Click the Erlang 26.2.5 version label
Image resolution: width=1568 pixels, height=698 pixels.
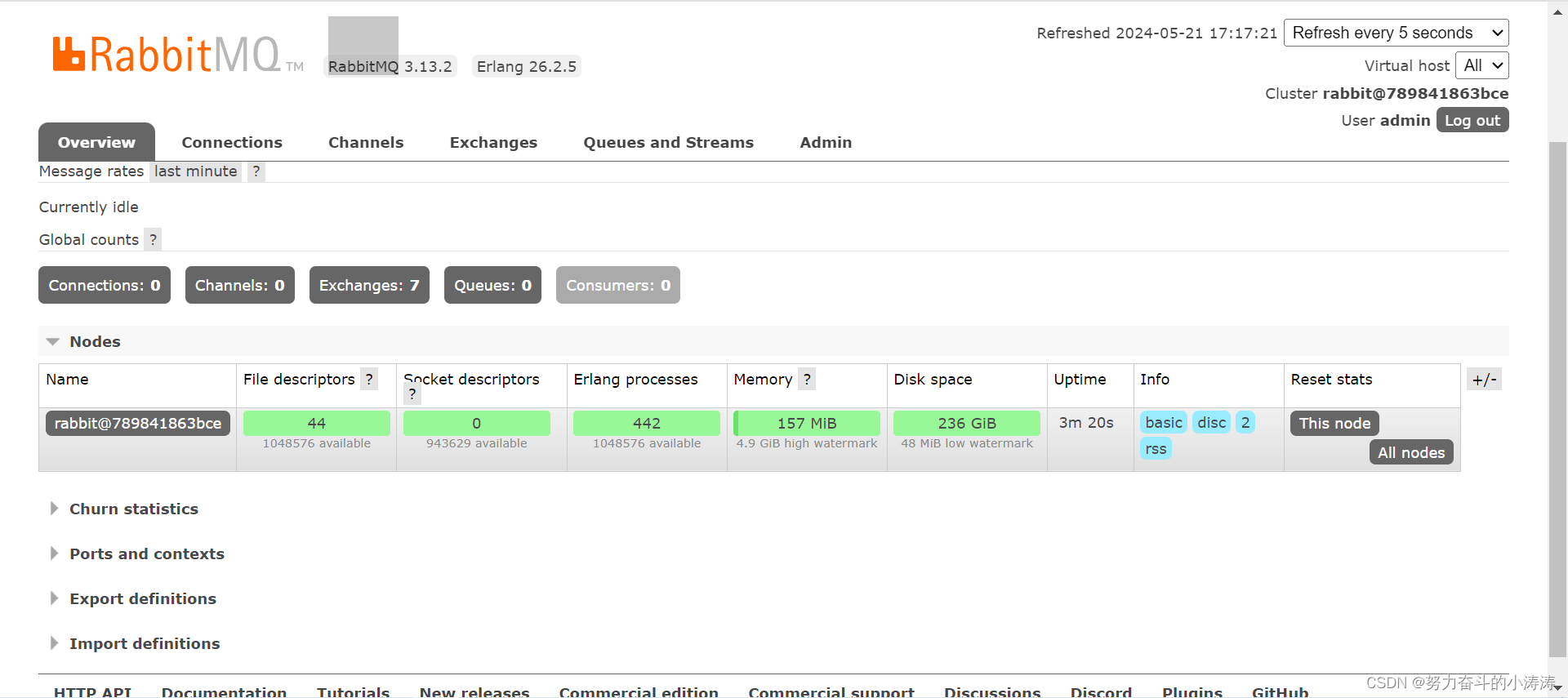[527, 66]
